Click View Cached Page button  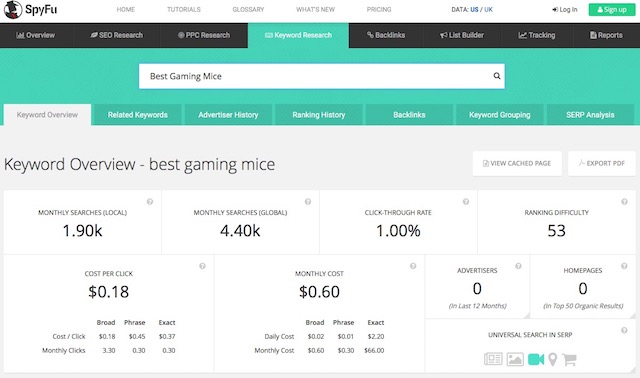517,163
